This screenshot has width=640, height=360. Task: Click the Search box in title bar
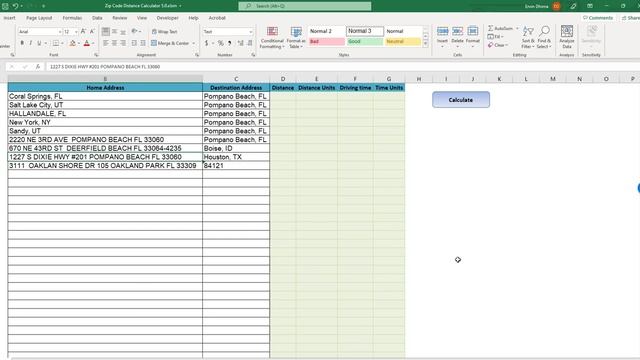point(305,6)
